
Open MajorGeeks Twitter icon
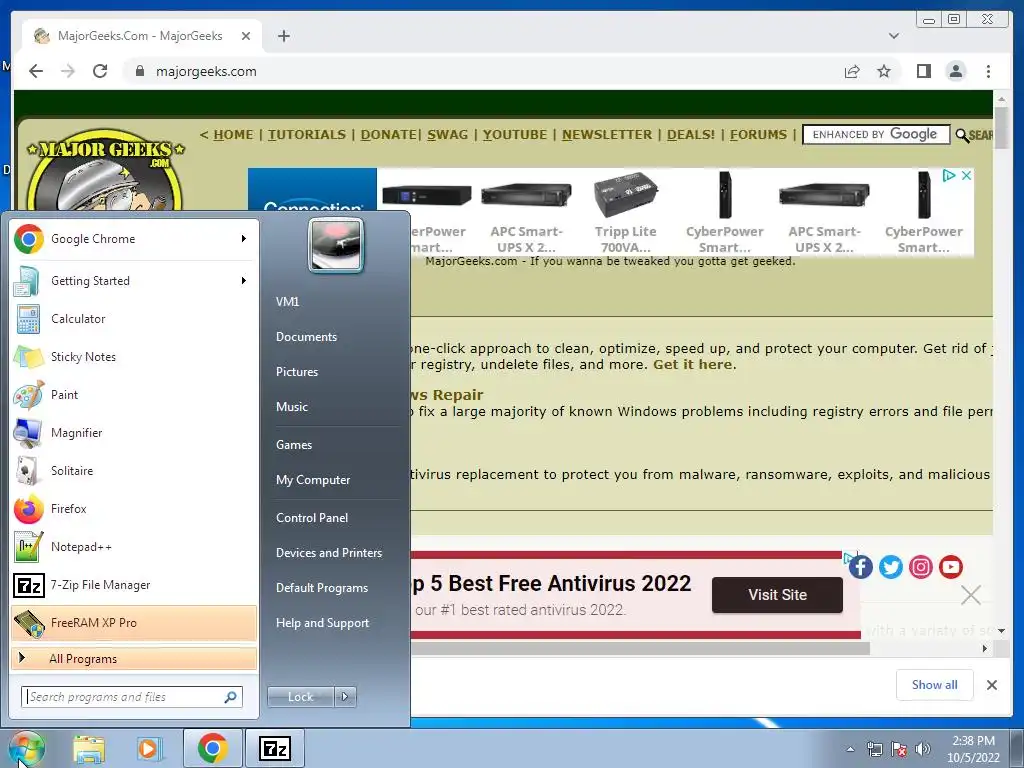click(891, 567)
